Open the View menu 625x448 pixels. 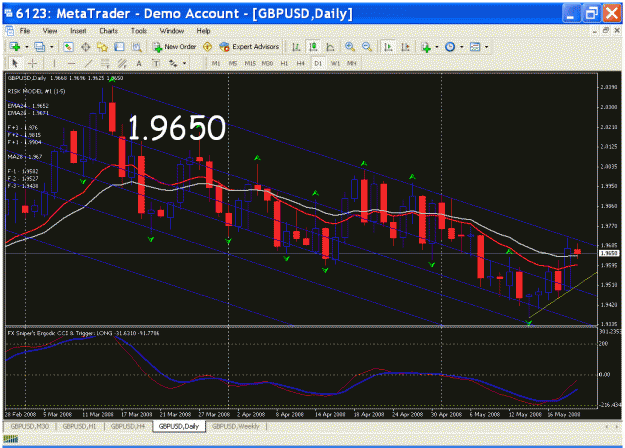point(50,31)
